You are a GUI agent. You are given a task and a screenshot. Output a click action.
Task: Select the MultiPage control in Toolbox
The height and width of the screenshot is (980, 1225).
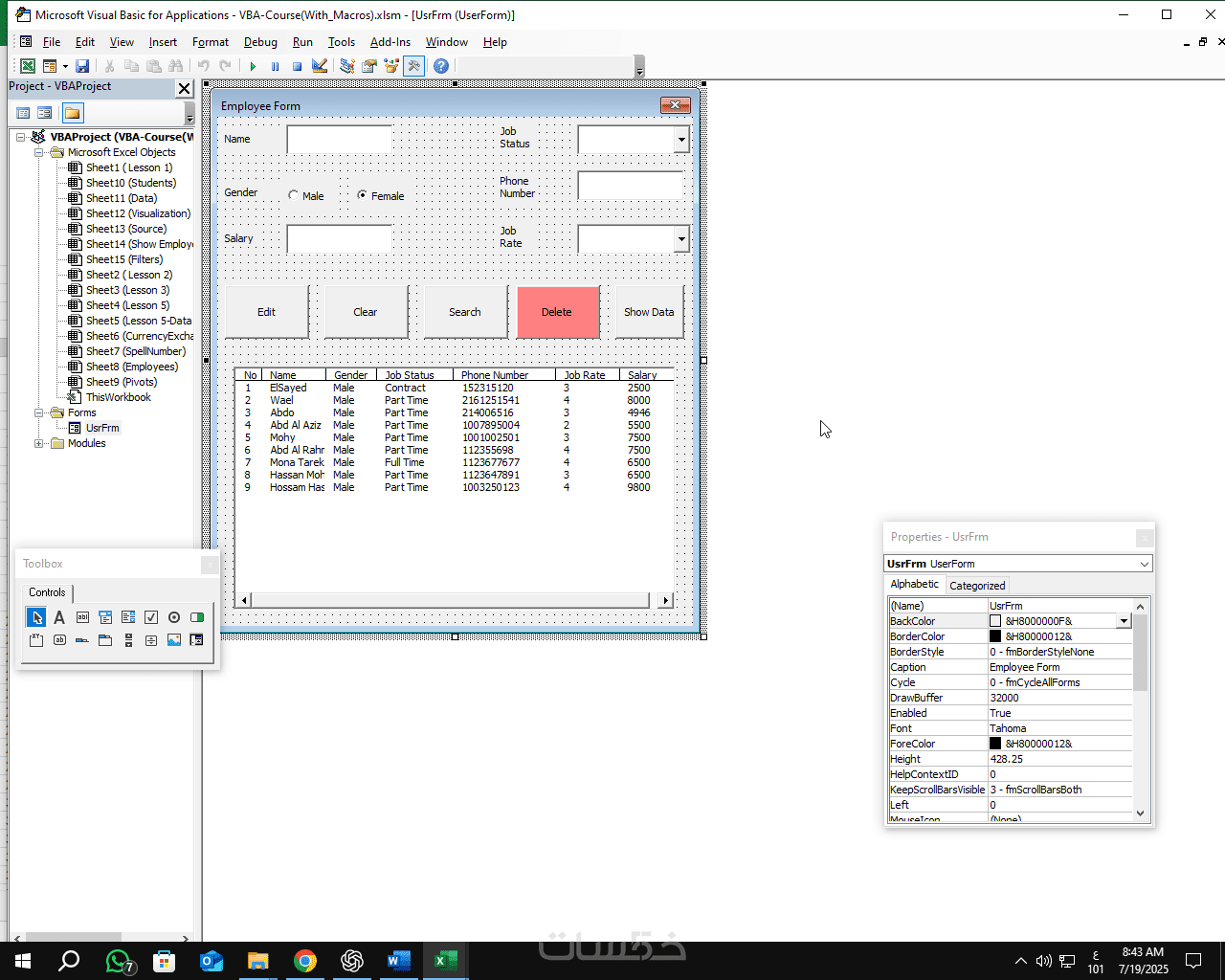[105, 640]
